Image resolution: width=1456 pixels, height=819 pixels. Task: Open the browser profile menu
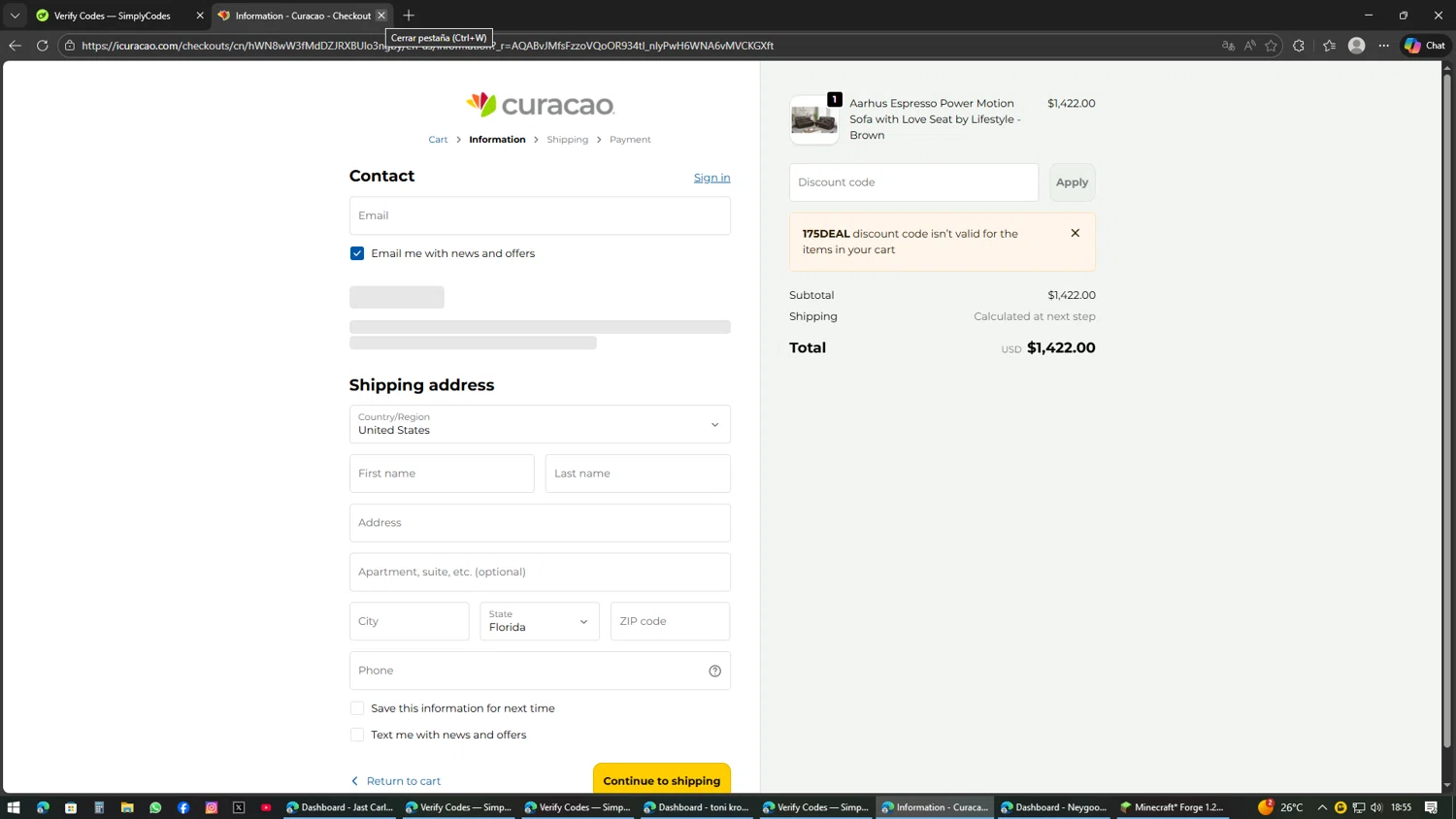click(1357, 46)
